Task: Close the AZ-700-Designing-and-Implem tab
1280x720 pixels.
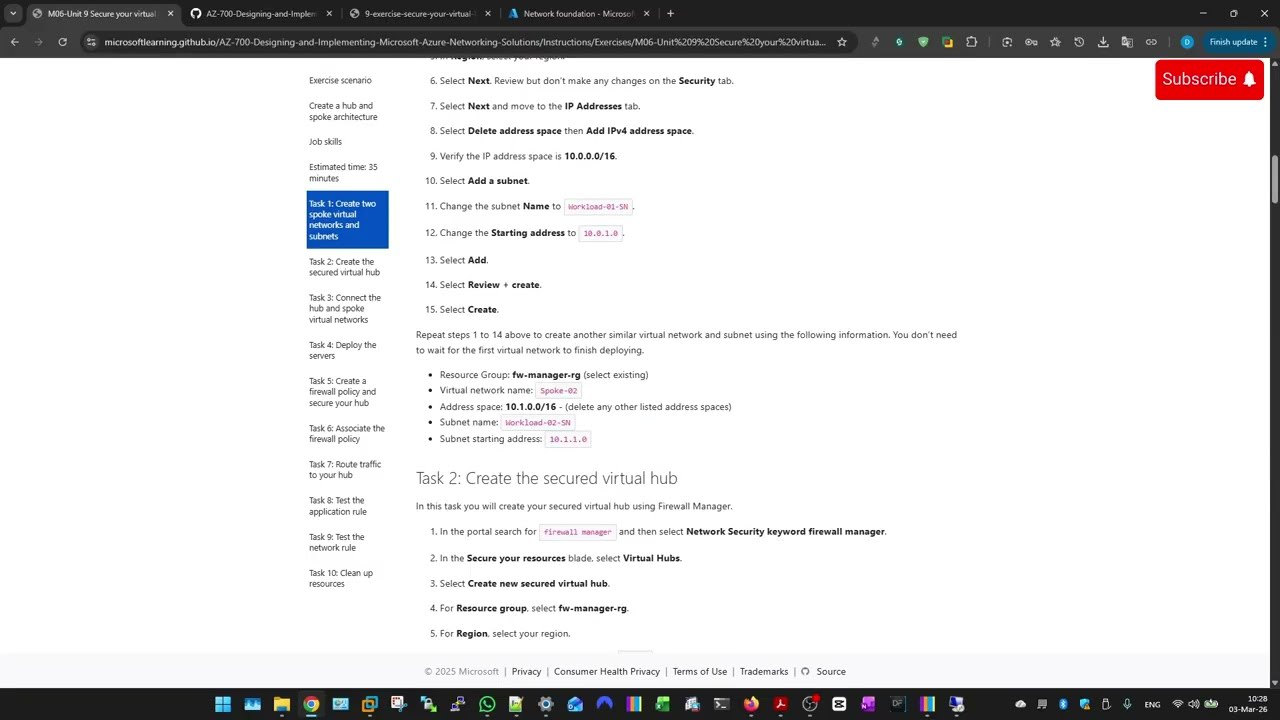Action: coord(329,13)
